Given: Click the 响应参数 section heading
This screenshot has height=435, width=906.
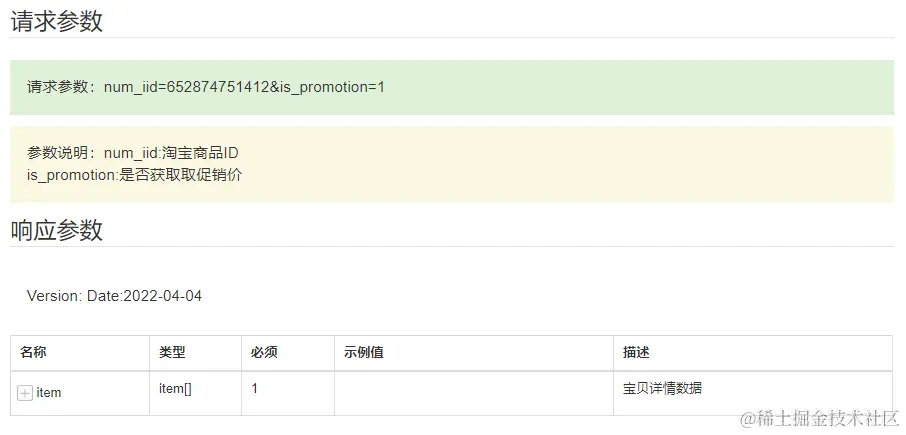Looking at the screenshot, I should tap(57, 230).
